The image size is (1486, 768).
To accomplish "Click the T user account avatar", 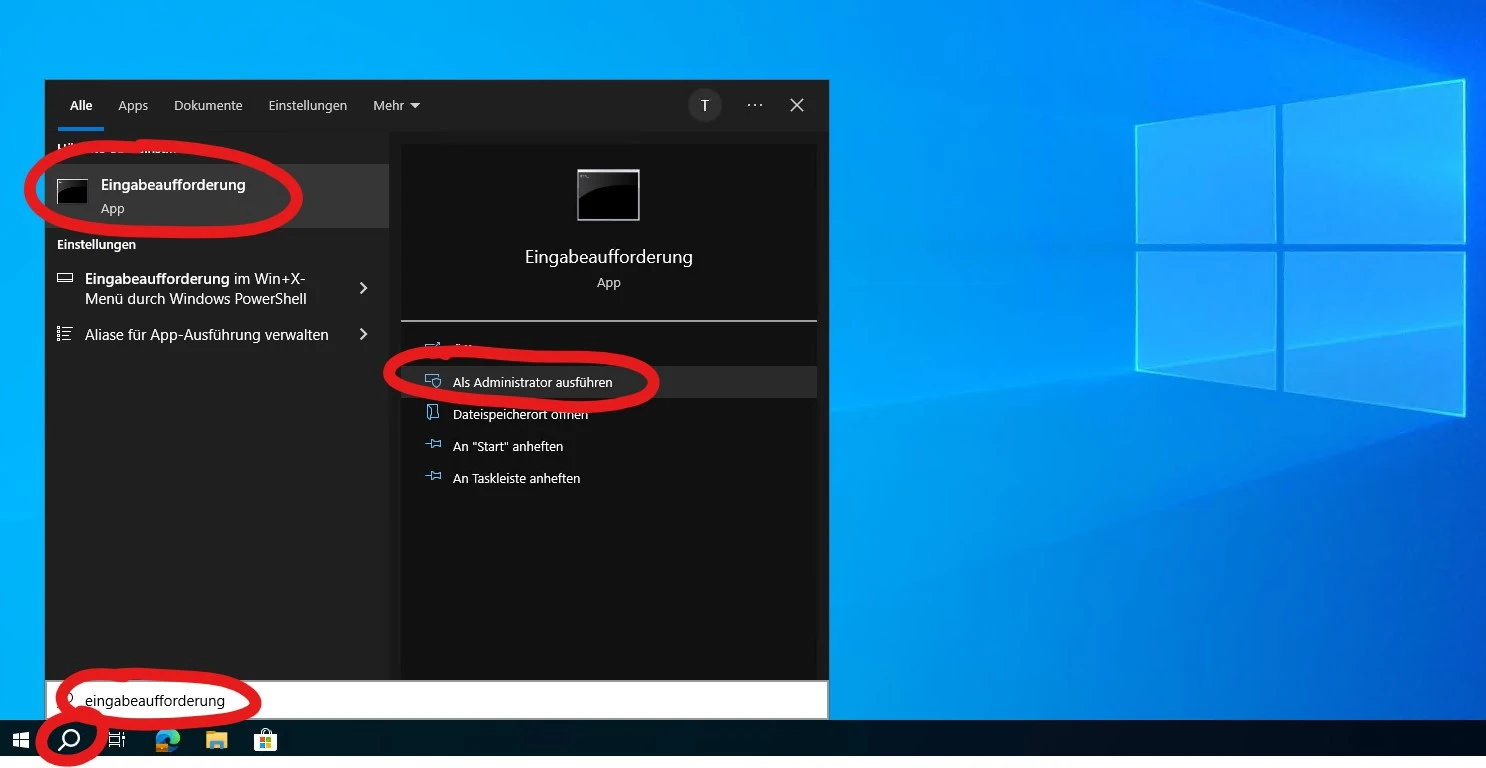I will (705, 105).
